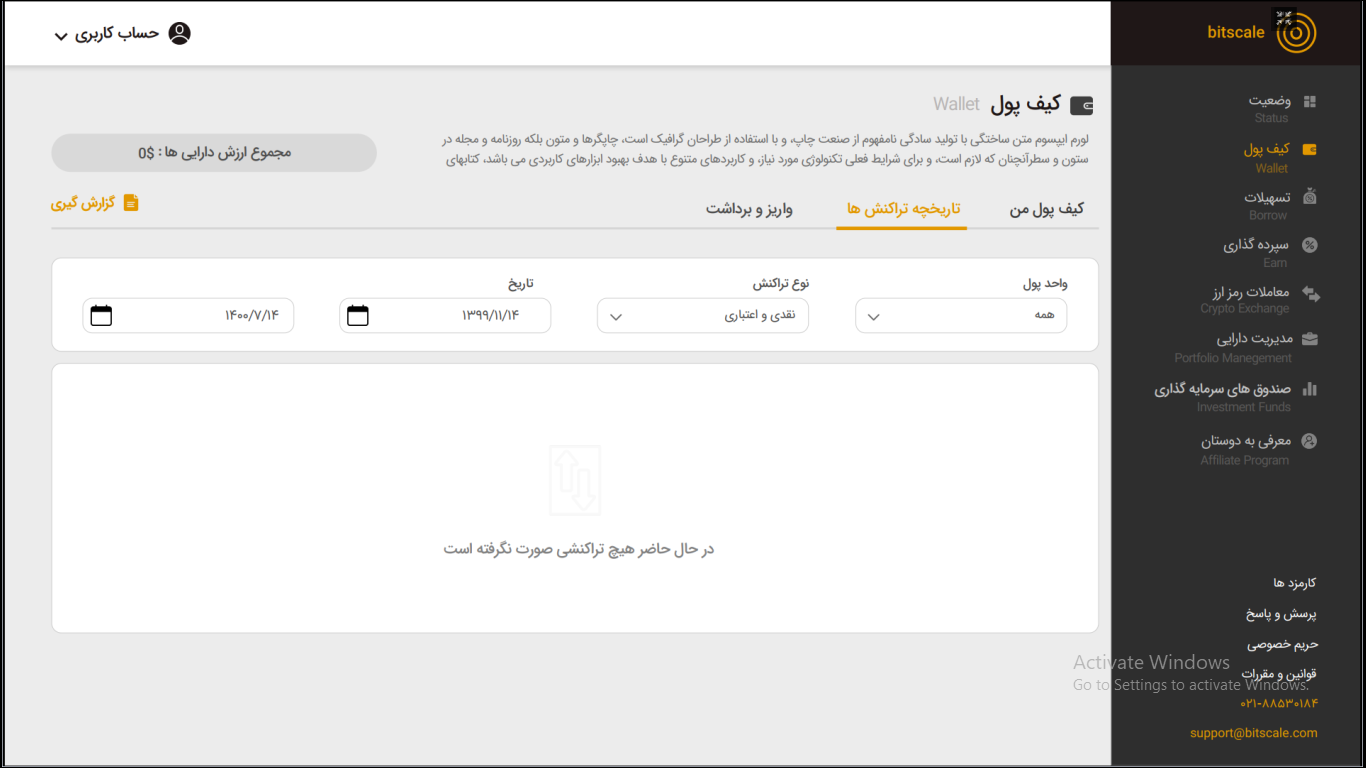Click the Affiliate Program person icon
The height and width of the screenshot is (768, 1366).
click(x=1310, y=441)
